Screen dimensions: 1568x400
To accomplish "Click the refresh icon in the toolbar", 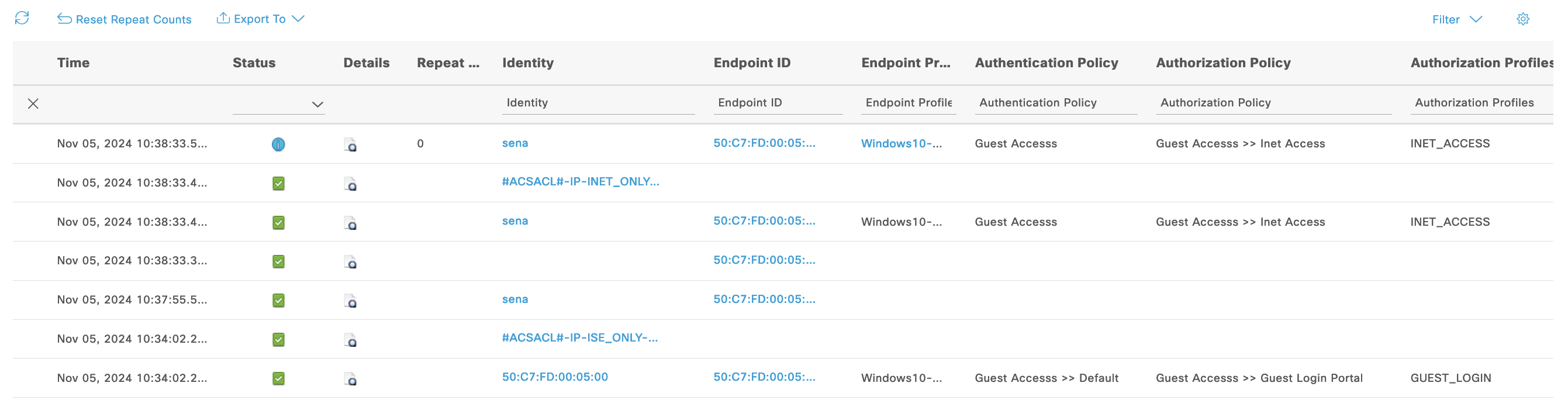I will coord(22,18).
